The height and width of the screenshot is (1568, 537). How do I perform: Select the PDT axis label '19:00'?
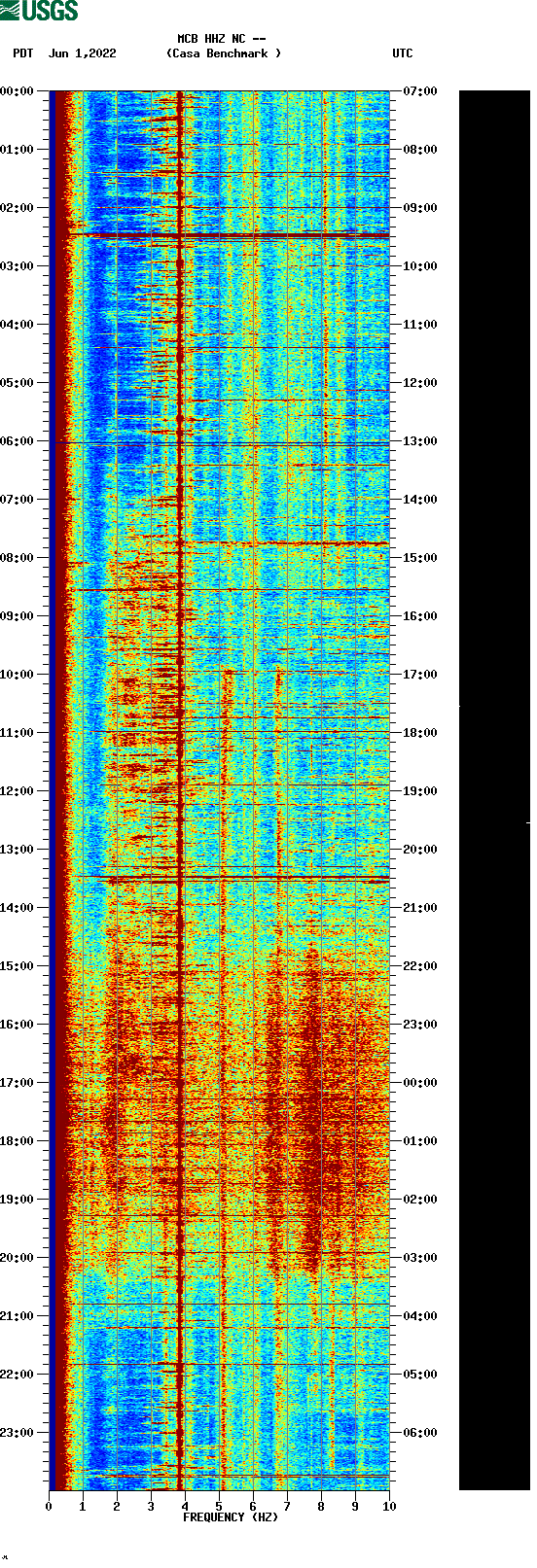[x=17, y=1200]
